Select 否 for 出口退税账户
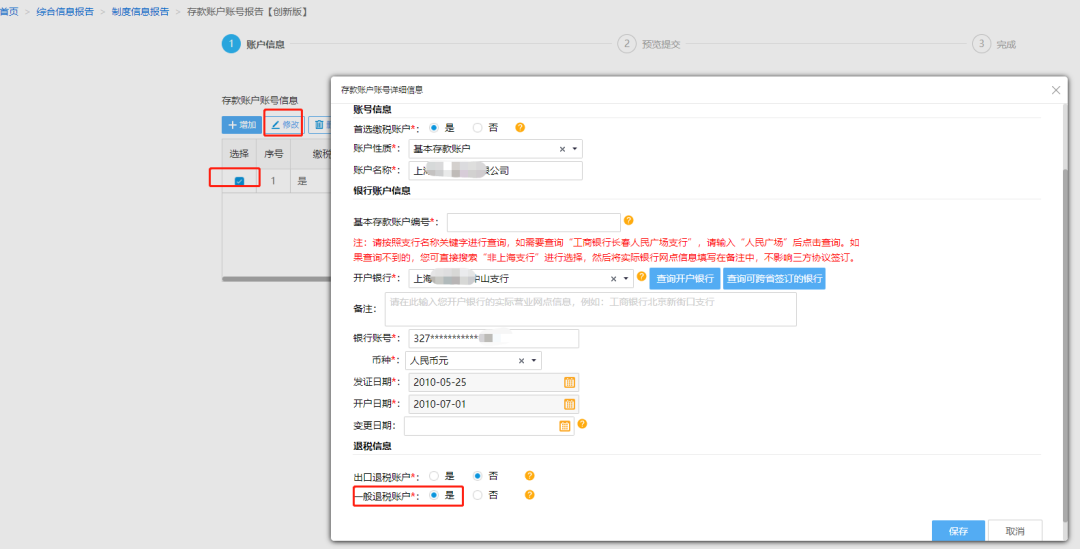 (477, 475)
